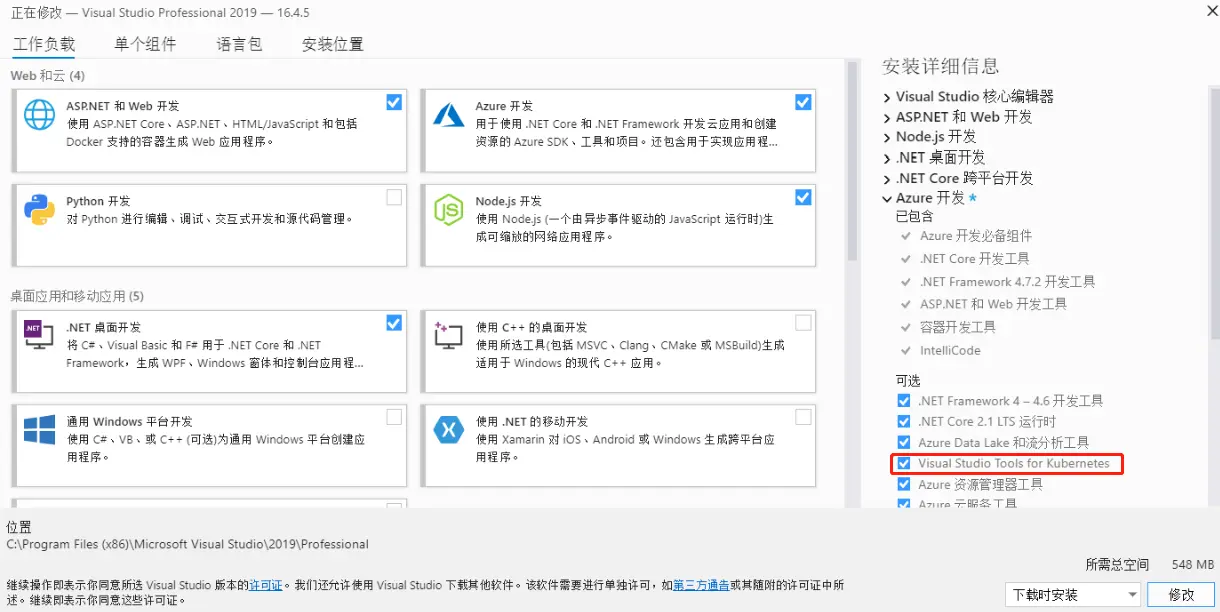Screen dimensions: 1220x612
Task: Expand .NET 桌面开发 details section
Action: click(887, 158)
